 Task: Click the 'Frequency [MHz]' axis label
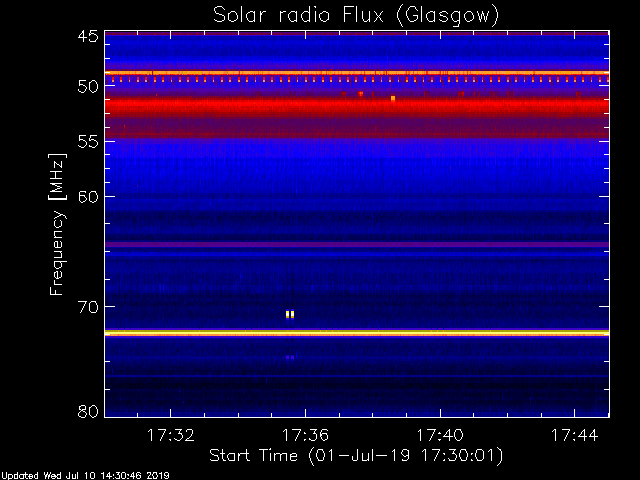pos(57,224)
